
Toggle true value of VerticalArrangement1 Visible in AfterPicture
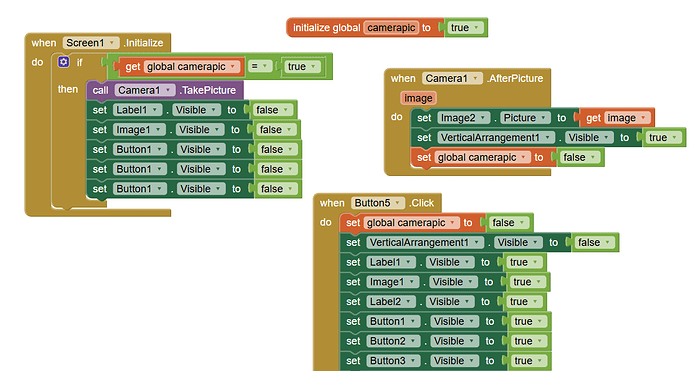pos(663,138)
